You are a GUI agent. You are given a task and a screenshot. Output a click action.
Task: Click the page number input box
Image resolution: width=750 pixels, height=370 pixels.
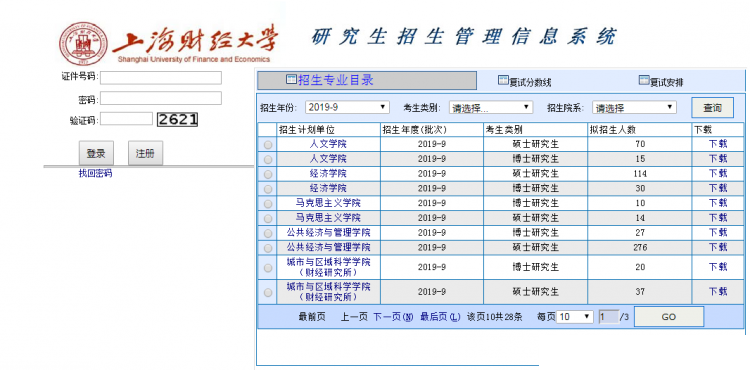pyautogui.click(x=608, y=316)
